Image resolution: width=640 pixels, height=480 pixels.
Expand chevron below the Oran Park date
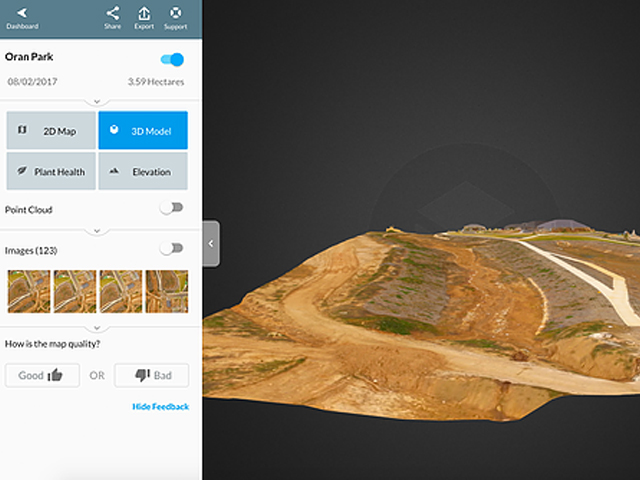[x=96, y=101]
